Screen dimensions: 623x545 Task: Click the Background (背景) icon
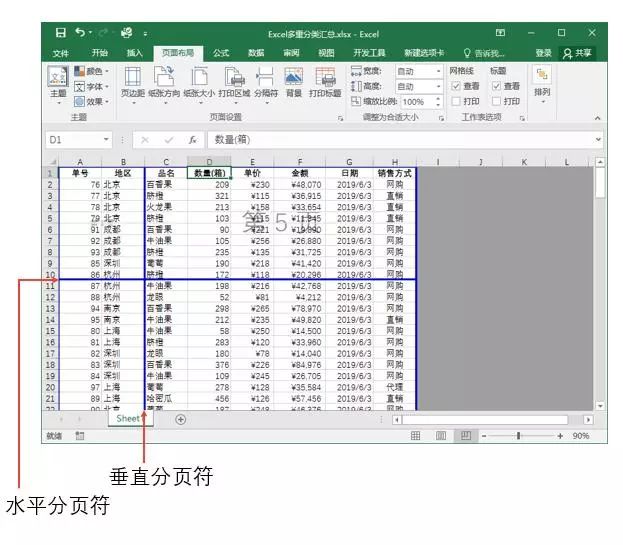point(294,76)
